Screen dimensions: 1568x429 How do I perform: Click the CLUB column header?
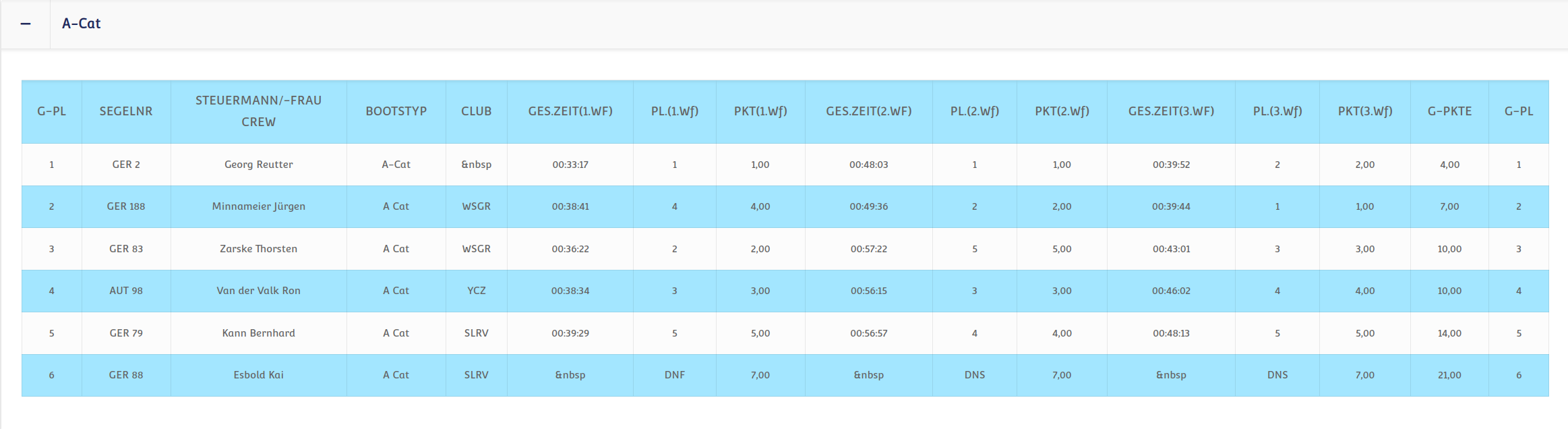pyautogui.click(x=476, y=111)
